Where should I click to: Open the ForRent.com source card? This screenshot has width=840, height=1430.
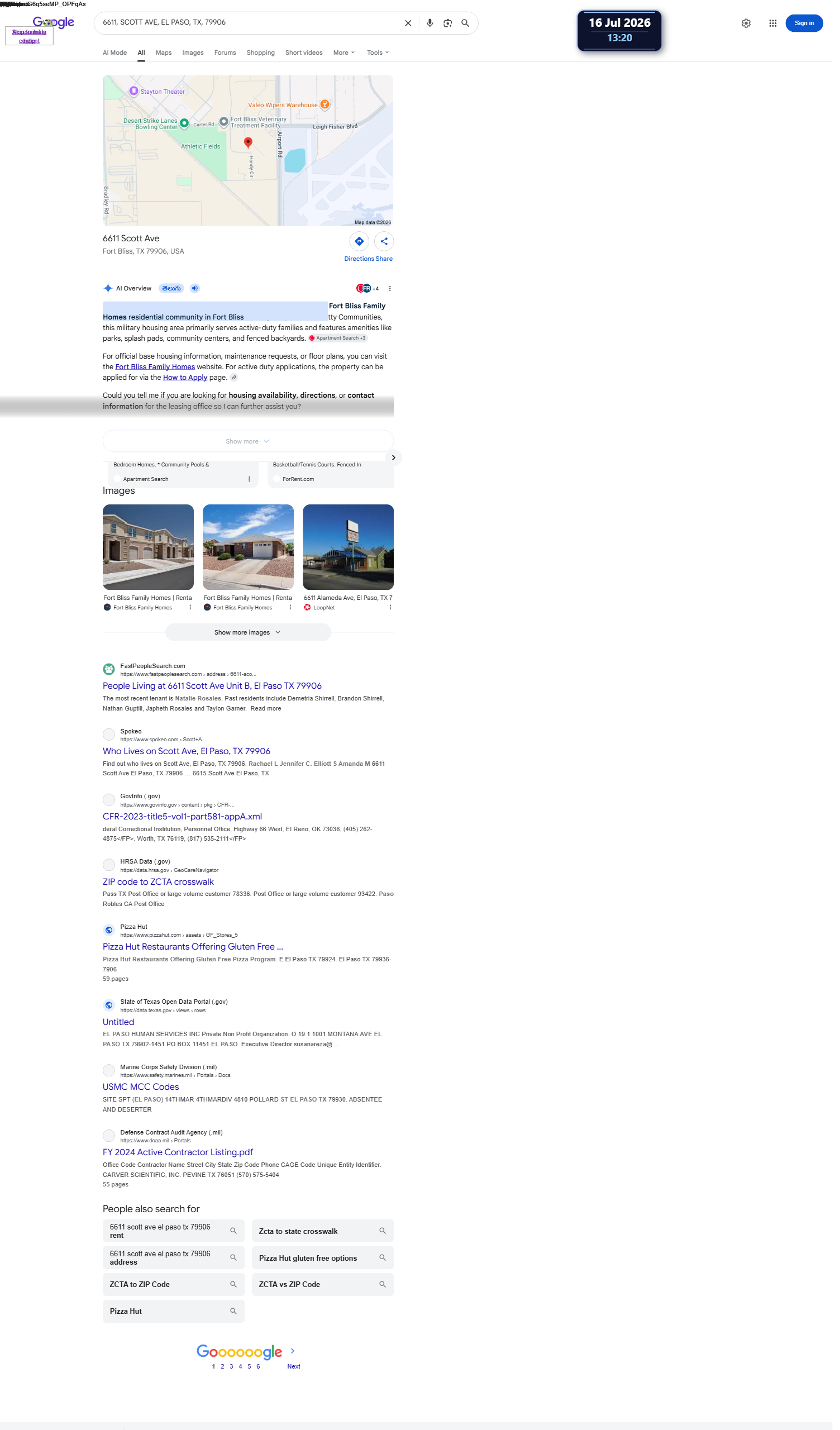click(x=334, y=478)
